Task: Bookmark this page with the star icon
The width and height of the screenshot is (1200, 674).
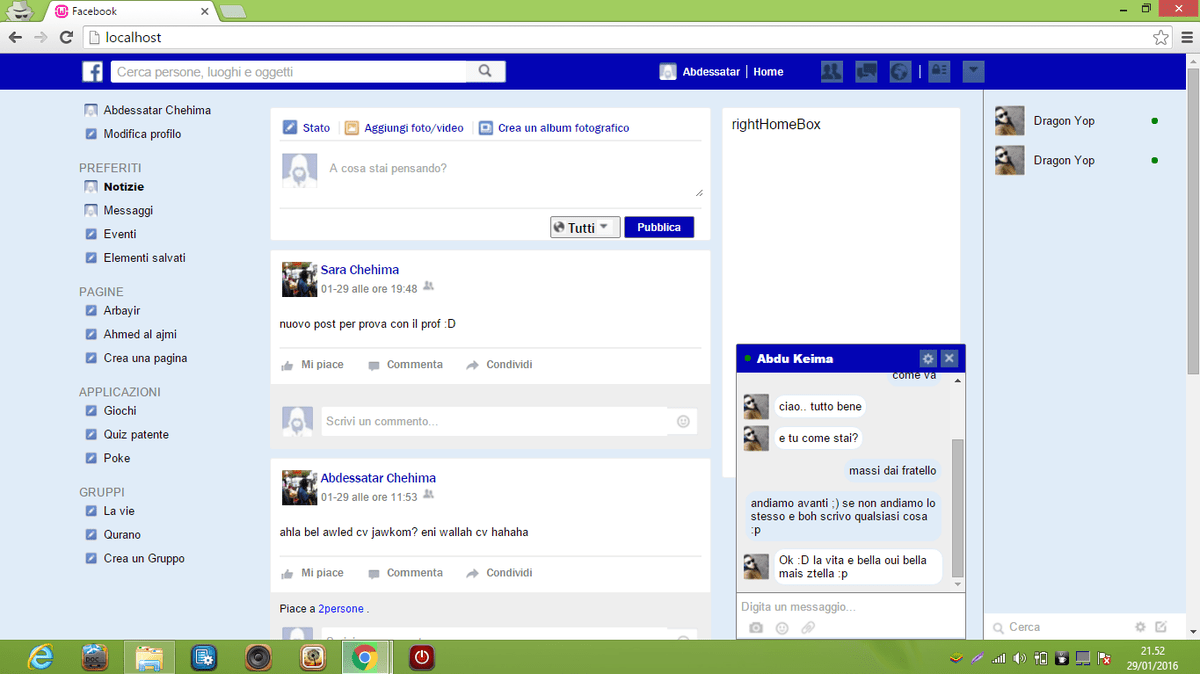Action: tap(1160, 37)
